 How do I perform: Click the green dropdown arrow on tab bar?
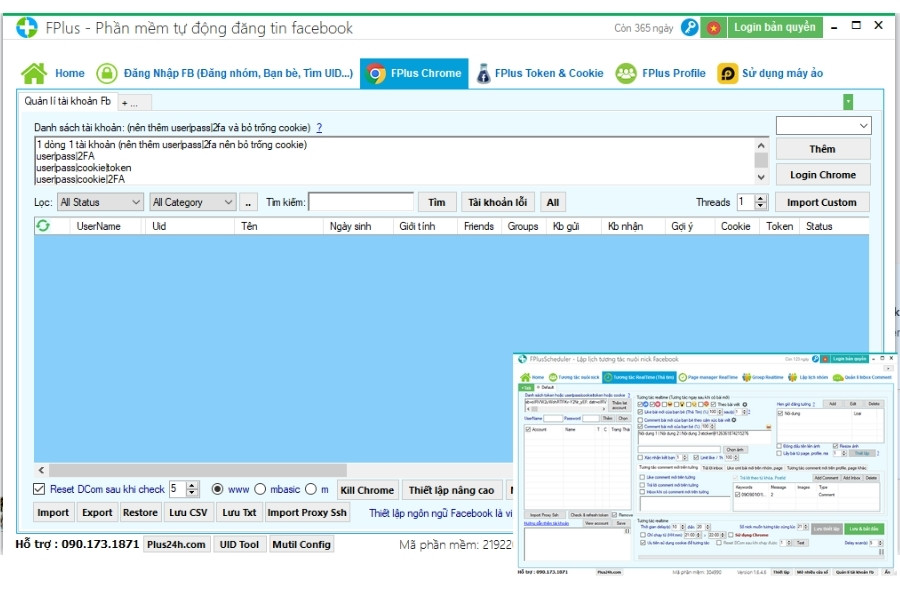[848, 102]
